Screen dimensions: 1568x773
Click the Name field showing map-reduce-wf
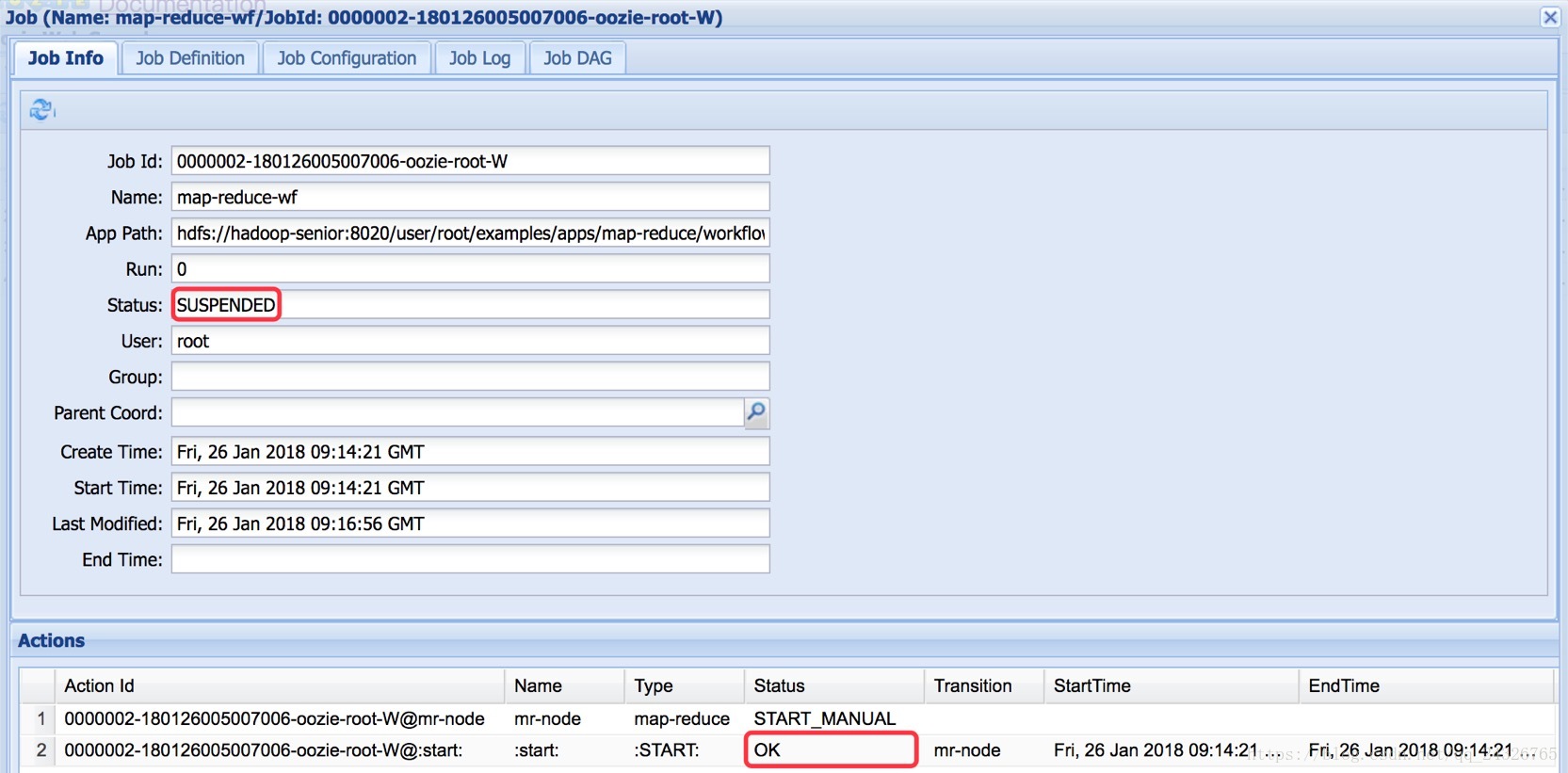470,197
